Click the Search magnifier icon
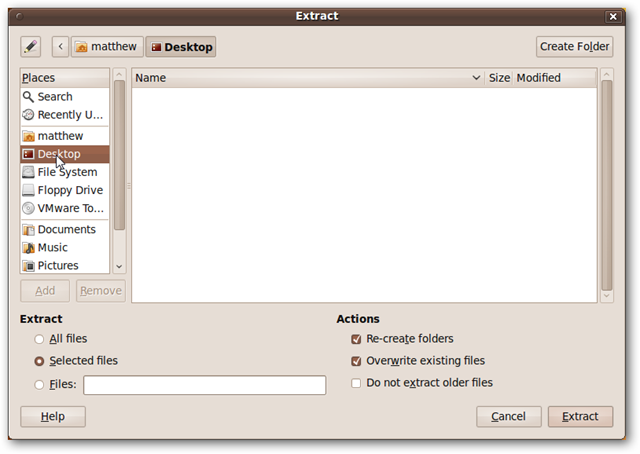 point(28,97)
